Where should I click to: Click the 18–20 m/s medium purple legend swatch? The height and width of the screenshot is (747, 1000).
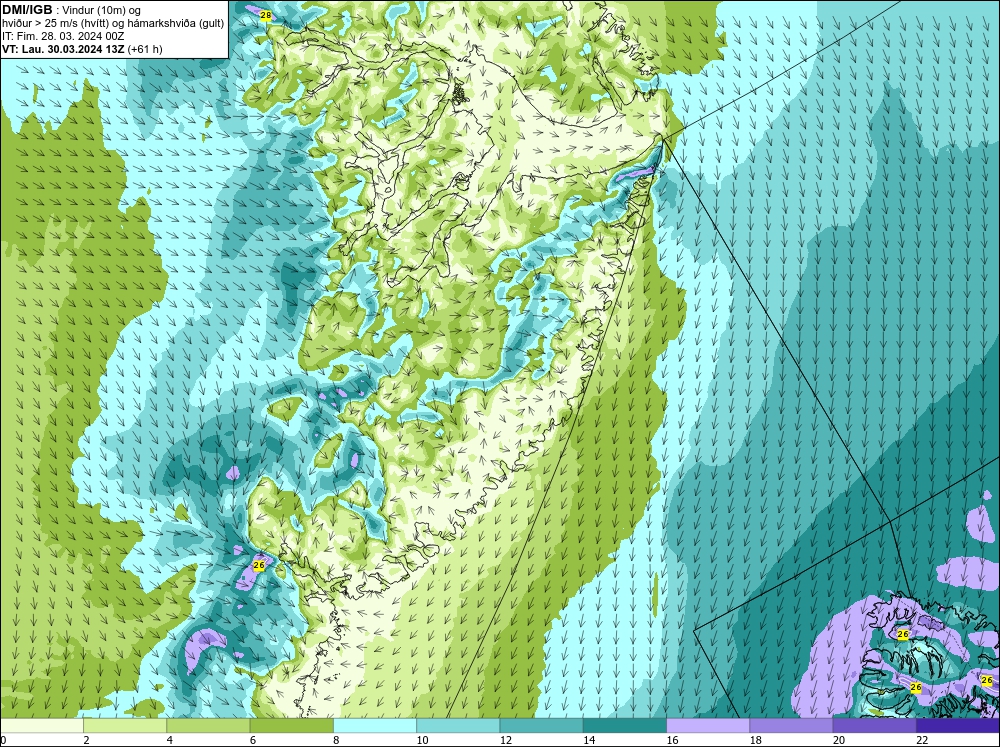(x=791, y=725)
